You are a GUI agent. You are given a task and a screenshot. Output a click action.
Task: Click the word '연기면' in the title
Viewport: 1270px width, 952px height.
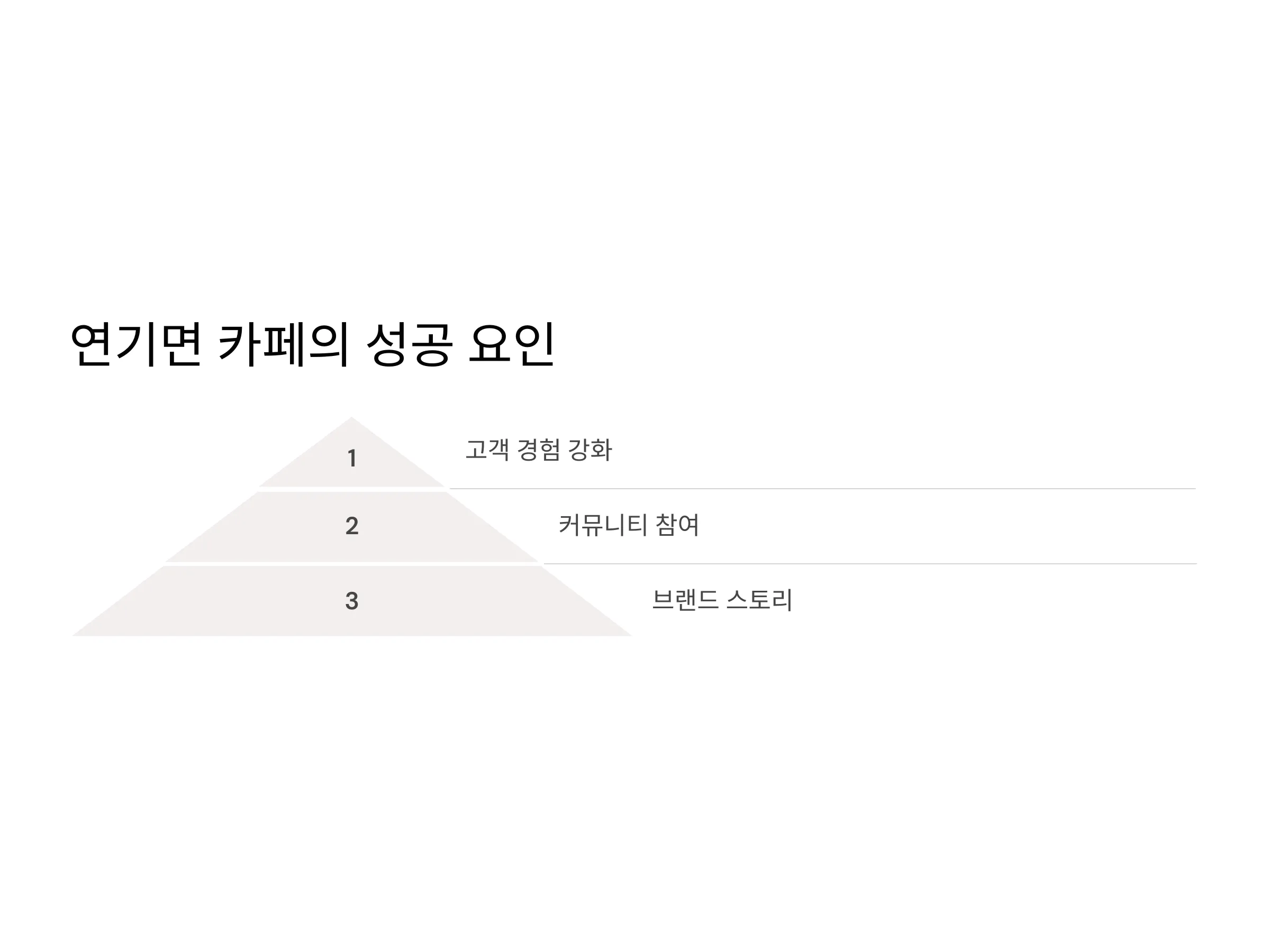click(x=136, y=344)
